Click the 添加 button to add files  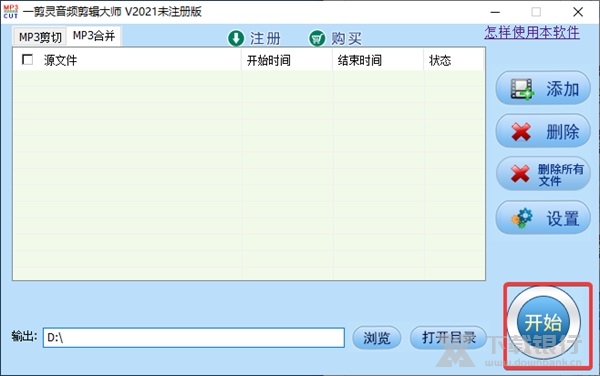[543, 88]
